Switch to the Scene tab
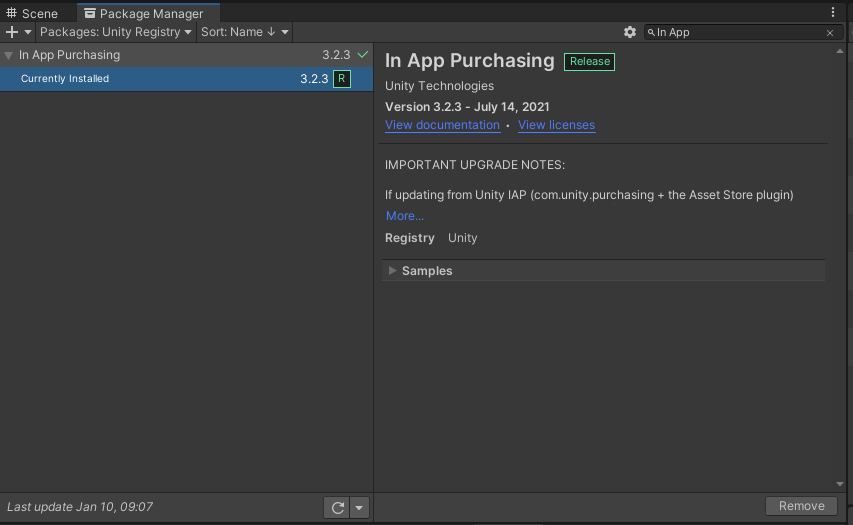The width and height of the screenshot is (853, 525). pyautogui.click(x=32, y=13)
